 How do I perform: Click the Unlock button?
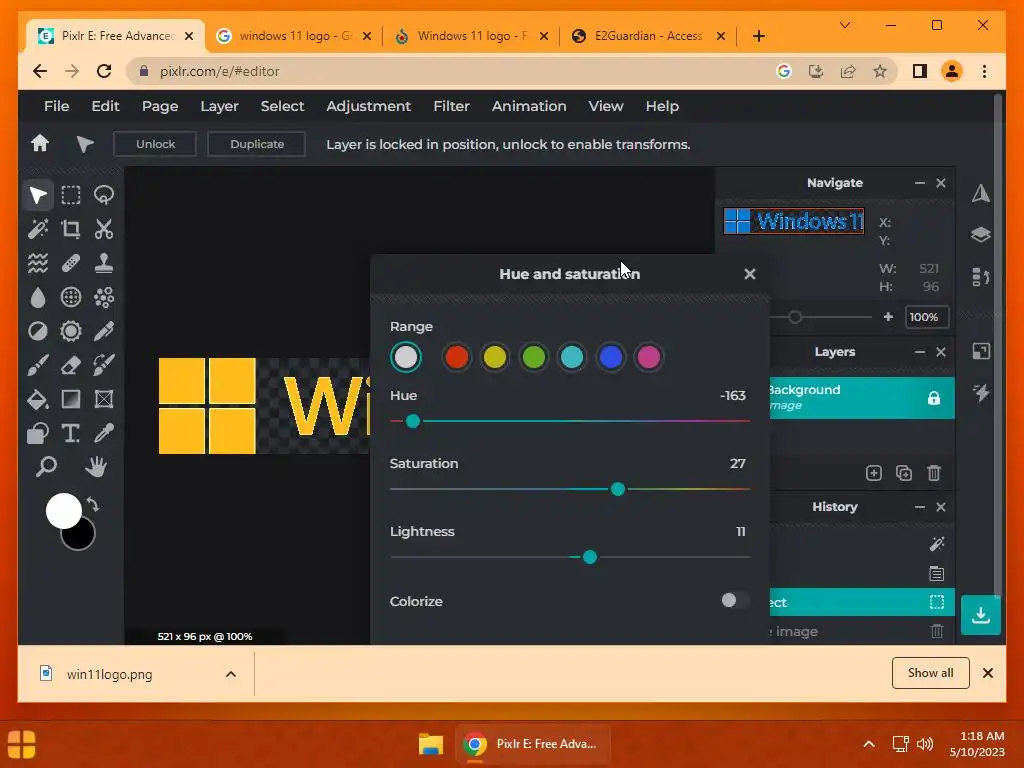(x=155, y=144)
